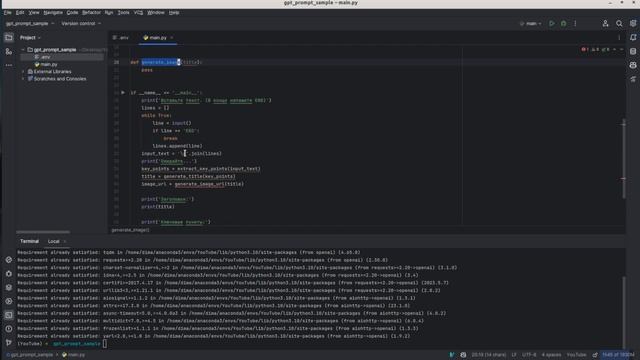Click the run gutter arrow beside if __name__

coord(123,93)
